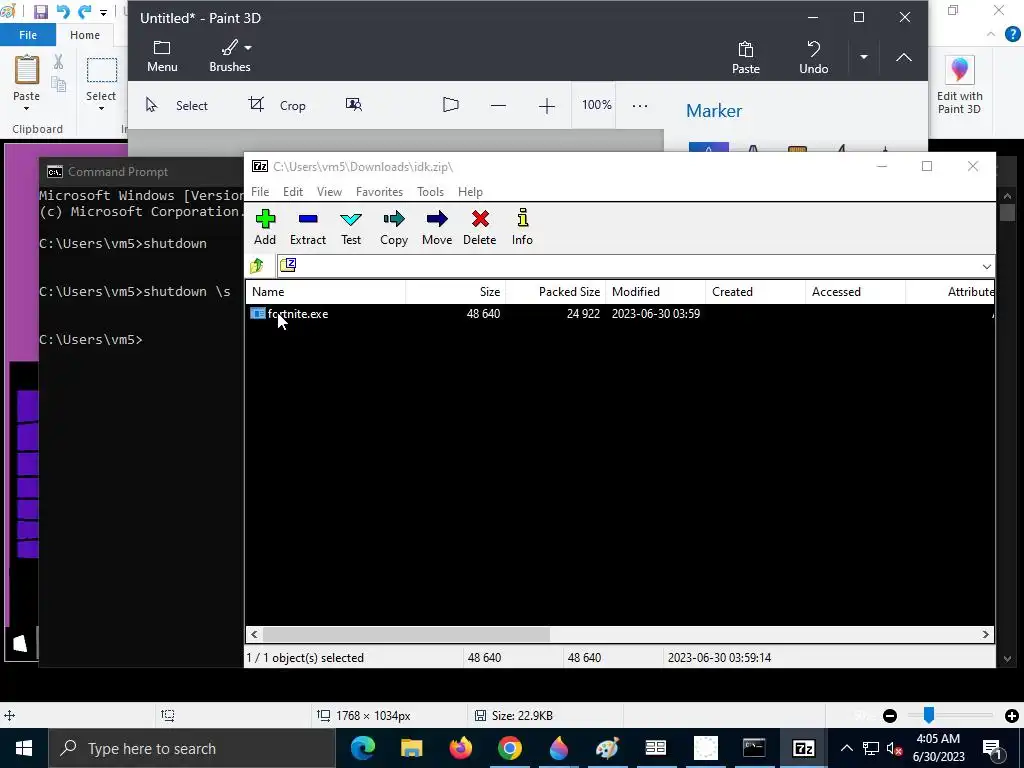Screen dimensions: 1024x768
Task: Choose the Select tool in Paint 3D
Action: [x=176, y=105]
